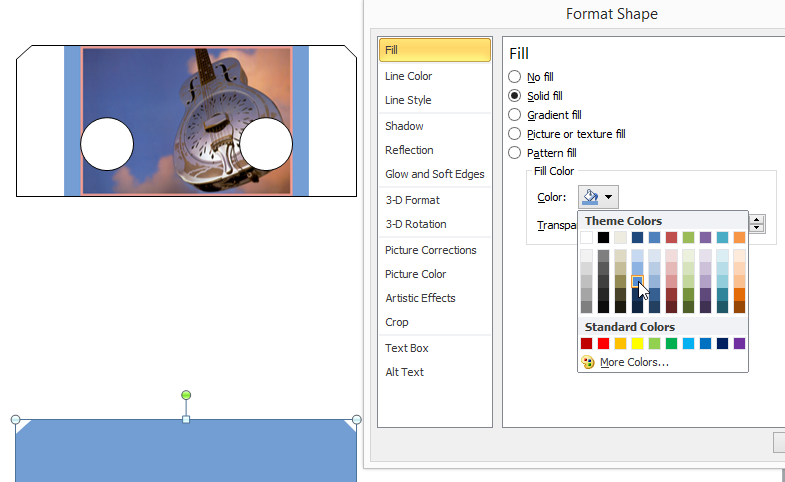Pick black theme color swatch in top row
Image resolution: width=785 pixels, height=482 pixels.
[x=603, y=237]
